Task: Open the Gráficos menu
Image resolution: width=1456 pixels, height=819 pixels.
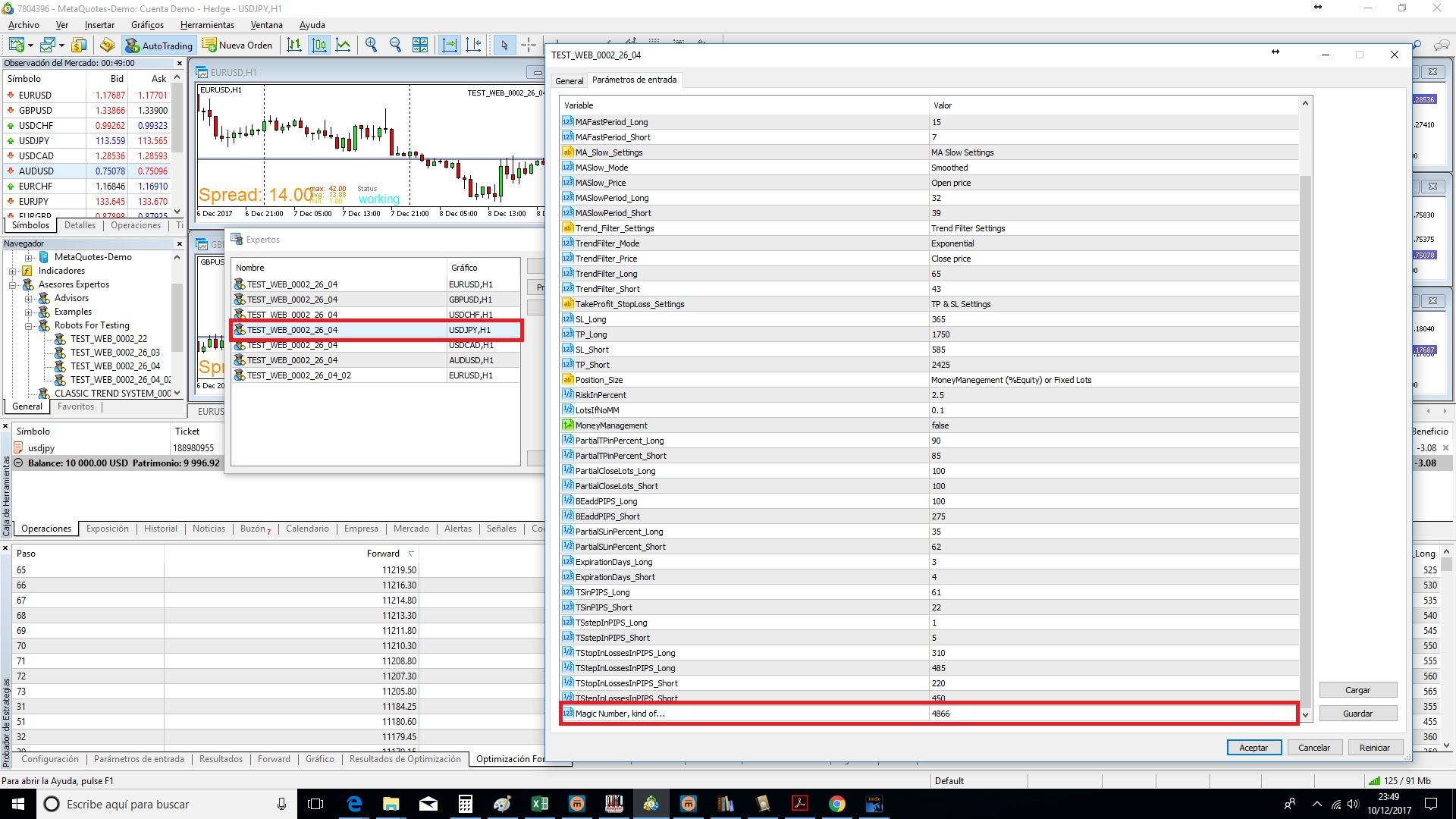Action: [147, 25]
